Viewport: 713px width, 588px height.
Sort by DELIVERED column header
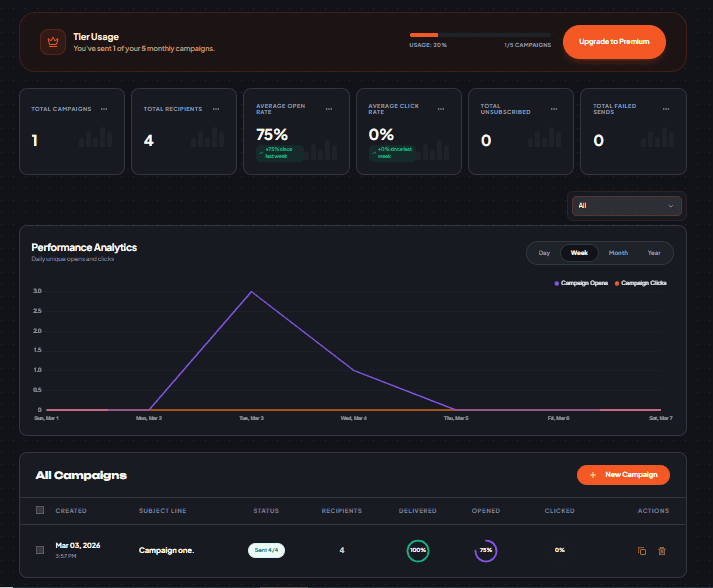coord(417,511)
